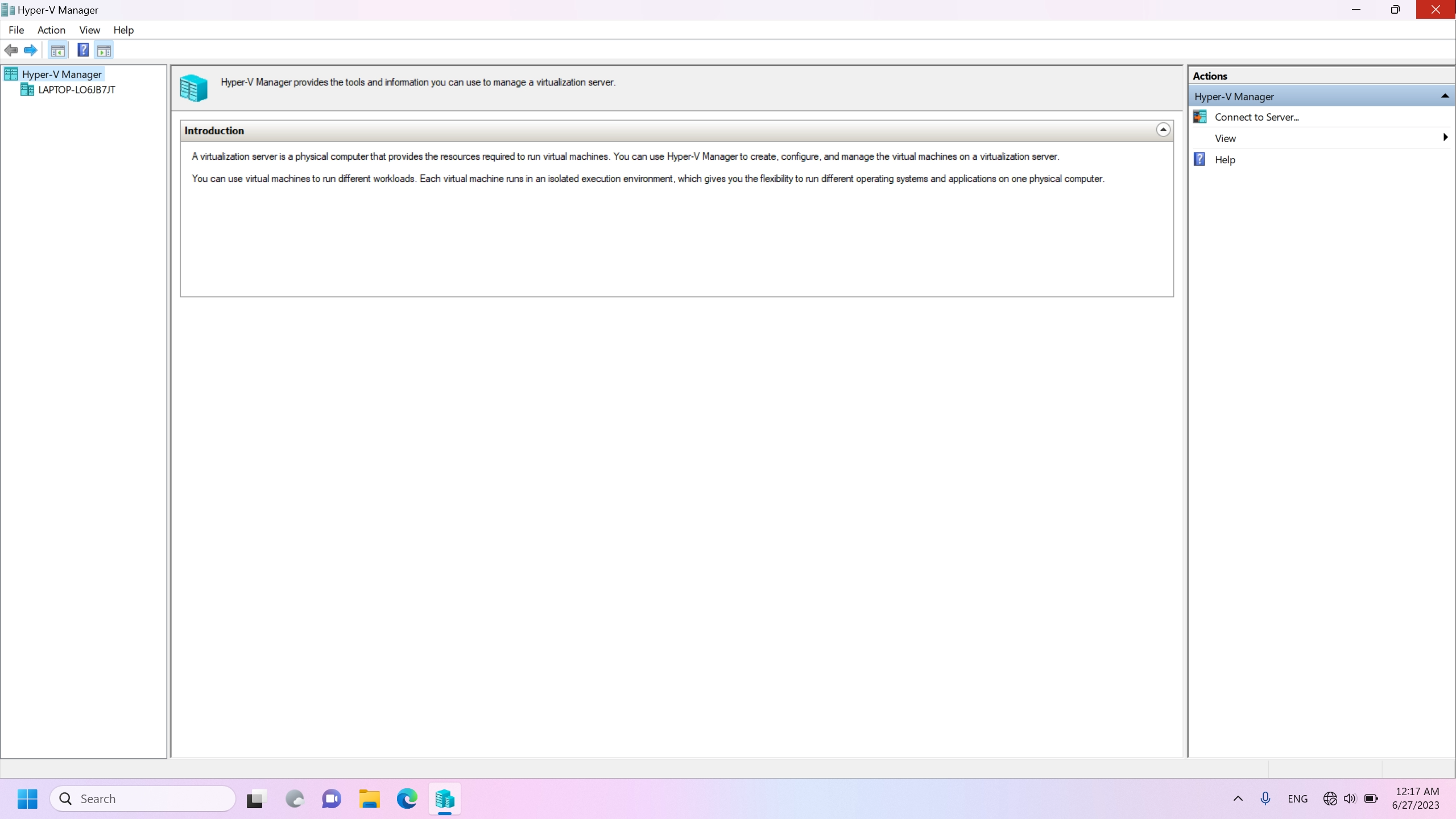Open the View menu in menu bar
The height and width of the screenshot is (819, 1456).
pos(89,30)
